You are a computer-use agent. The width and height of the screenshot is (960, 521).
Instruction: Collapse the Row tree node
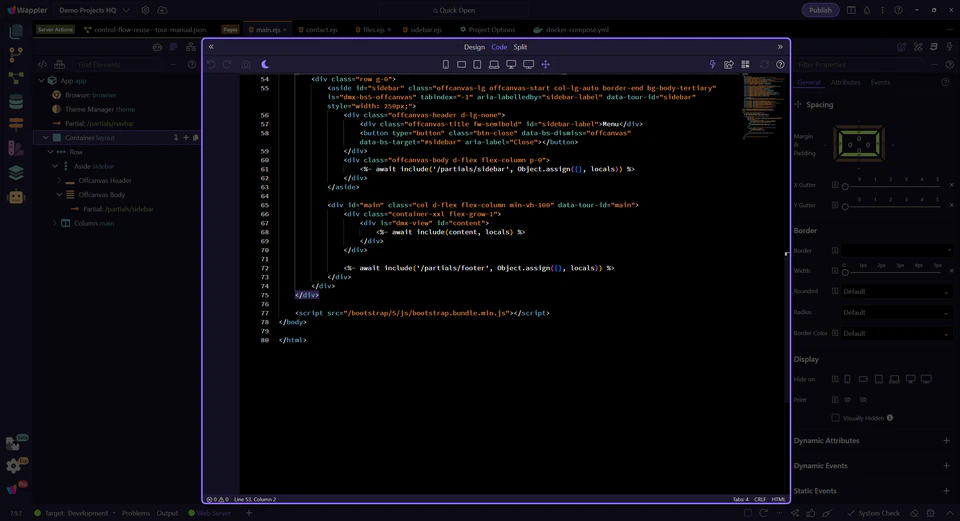[50, 152]
